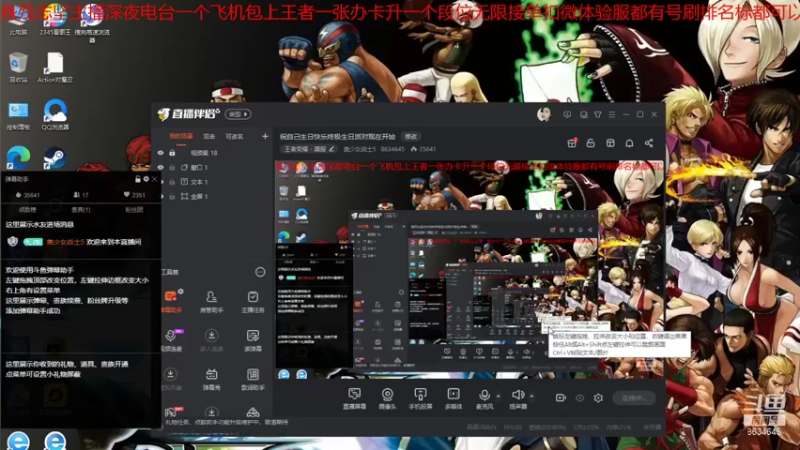Open the Microsoft Edge desktop shortcut

click(18, 158)
